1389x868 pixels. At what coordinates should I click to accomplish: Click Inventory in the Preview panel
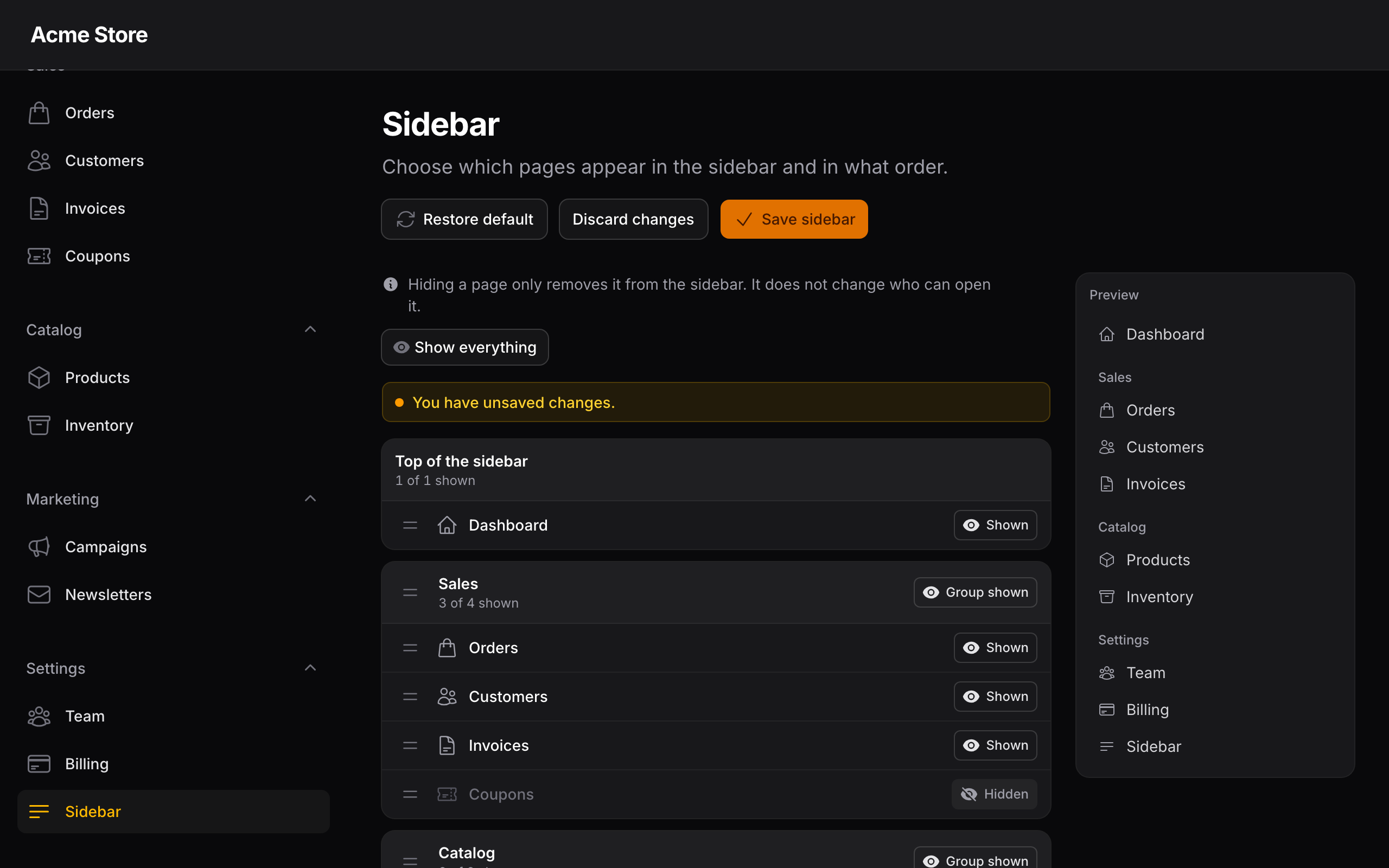tap(1145, 597)
